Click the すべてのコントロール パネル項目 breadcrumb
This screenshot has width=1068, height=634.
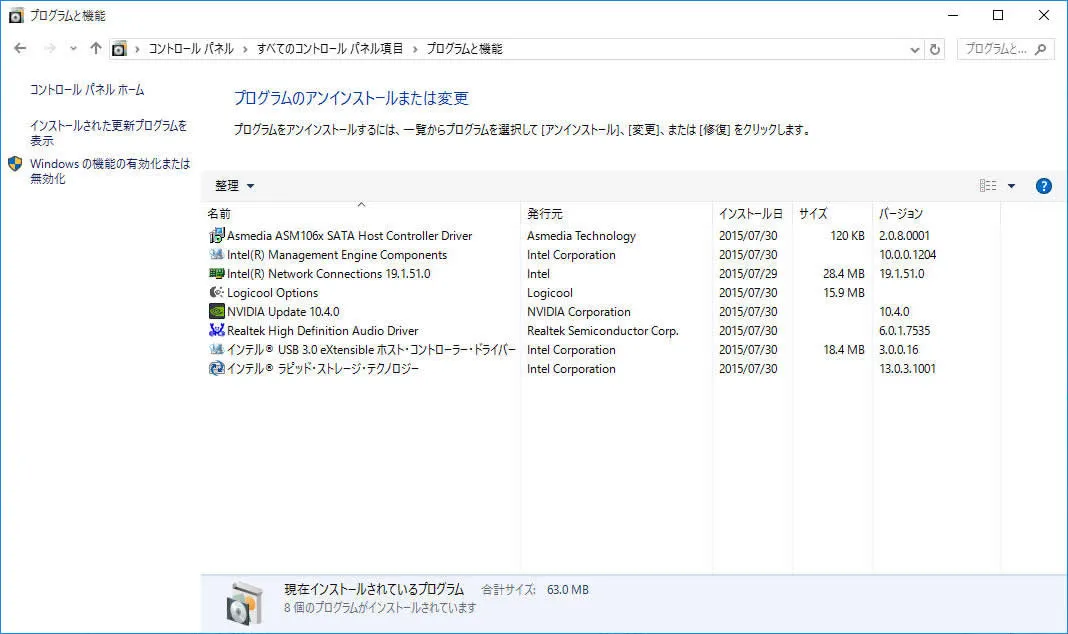coord(330,49)
